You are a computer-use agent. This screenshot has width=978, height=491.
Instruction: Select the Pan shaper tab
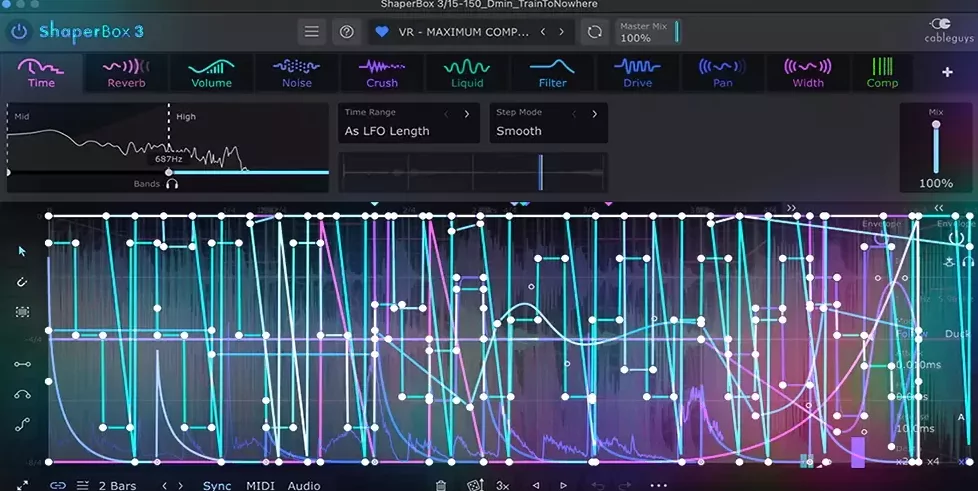point(723,73)
